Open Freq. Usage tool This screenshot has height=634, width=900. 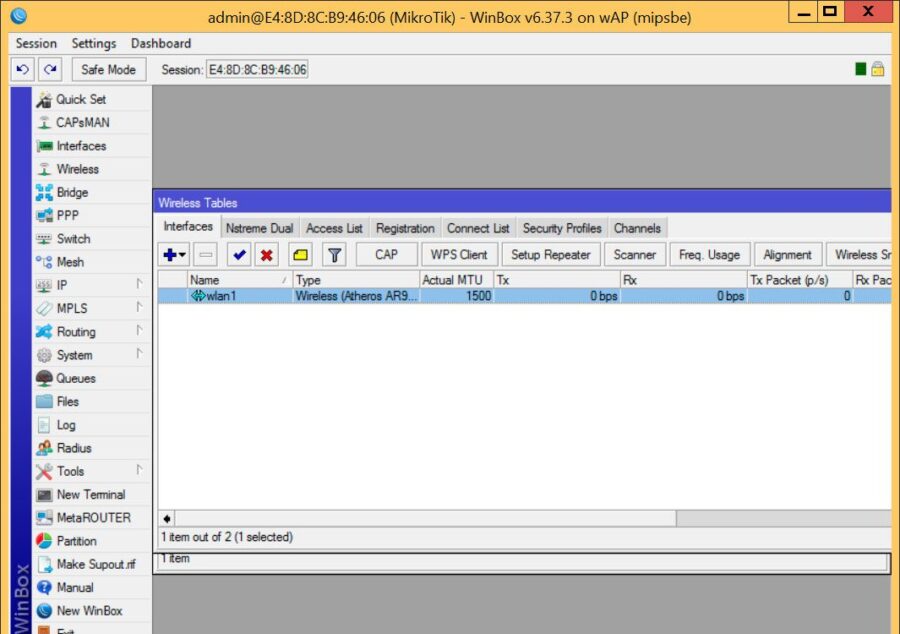click(709, 255)
